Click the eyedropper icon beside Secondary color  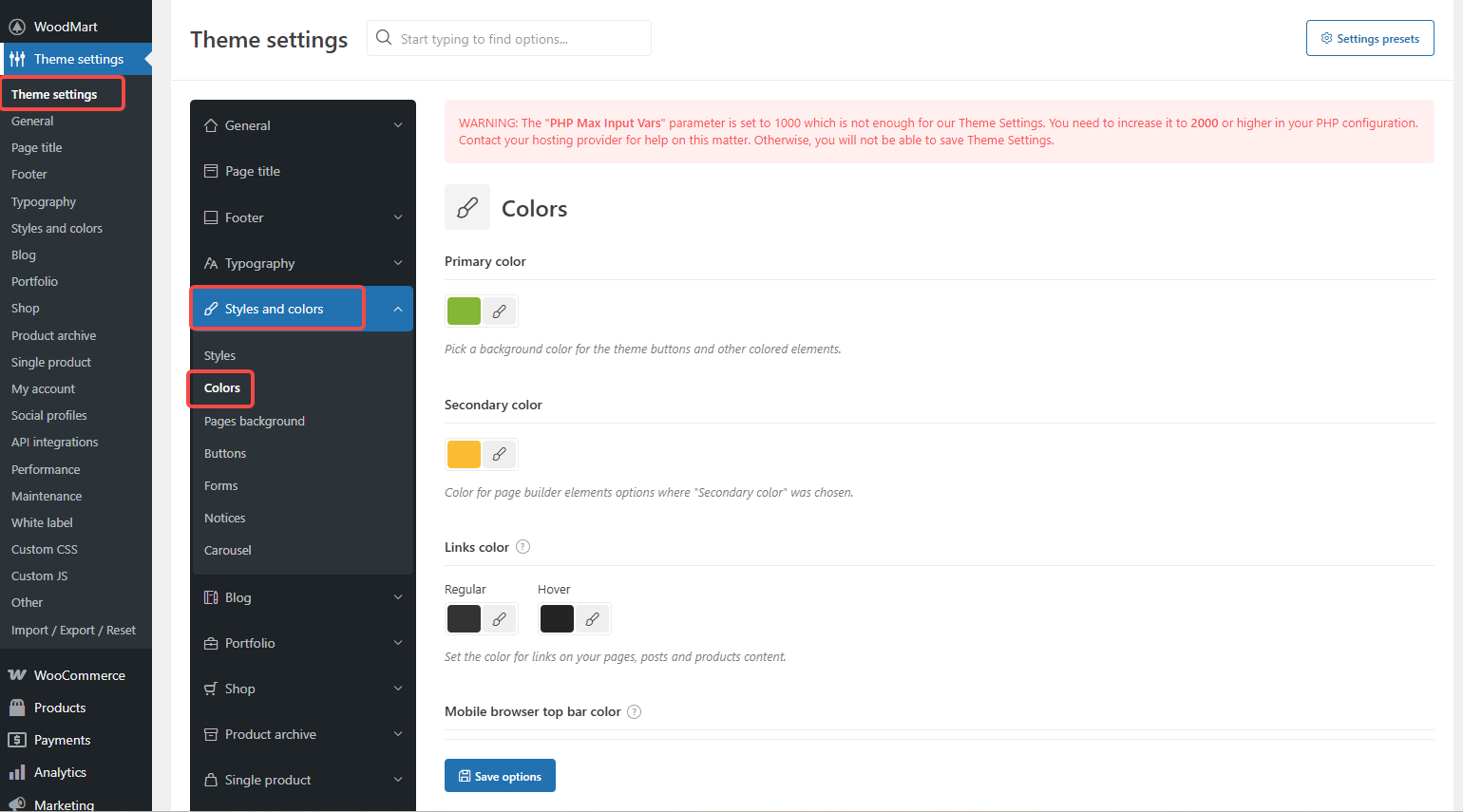click(500, 454)
